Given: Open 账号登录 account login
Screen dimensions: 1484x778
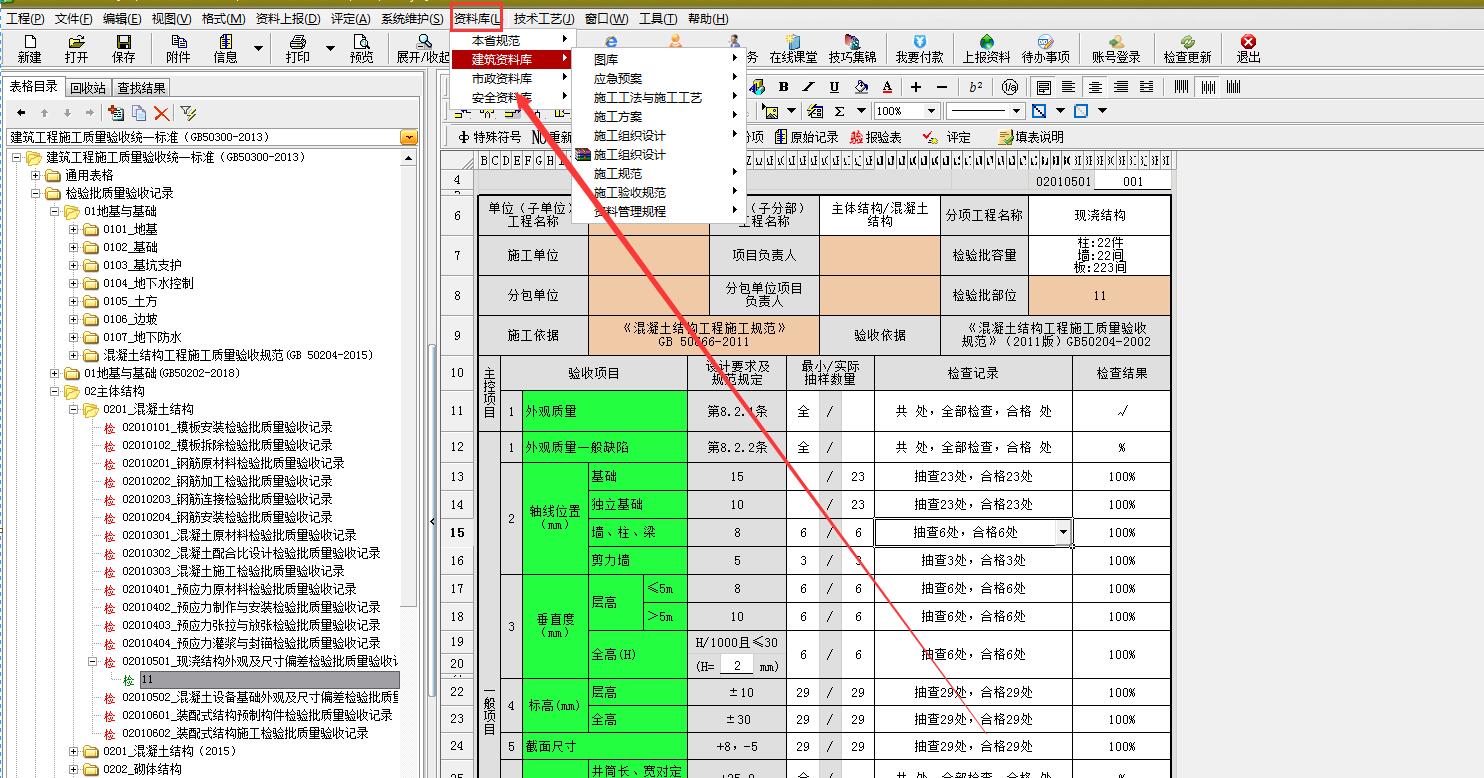Looking at the screenshot, I should click(1116, 48).
